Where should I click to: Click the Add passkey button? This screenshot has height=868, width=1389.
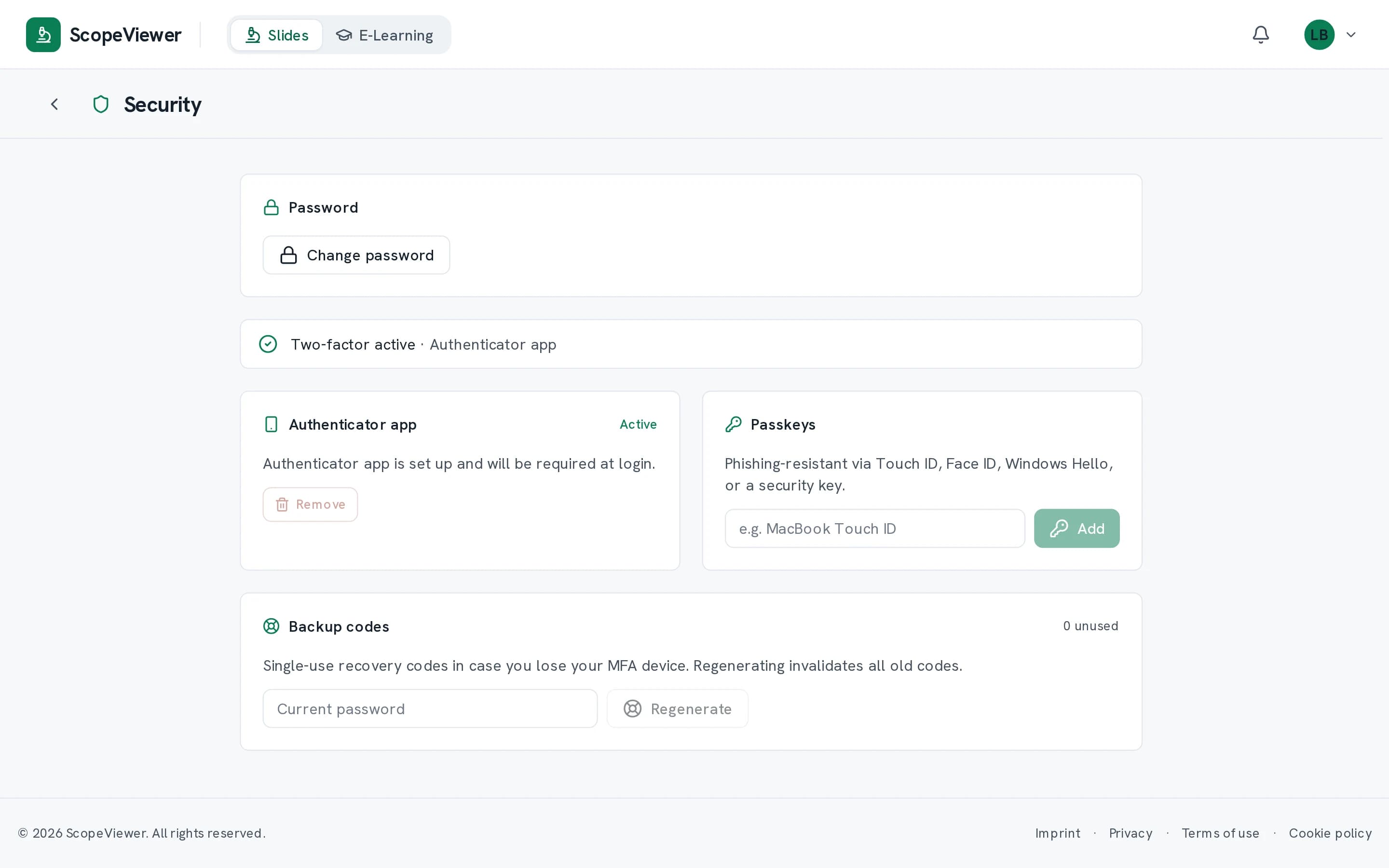(x=1077, y=528)
